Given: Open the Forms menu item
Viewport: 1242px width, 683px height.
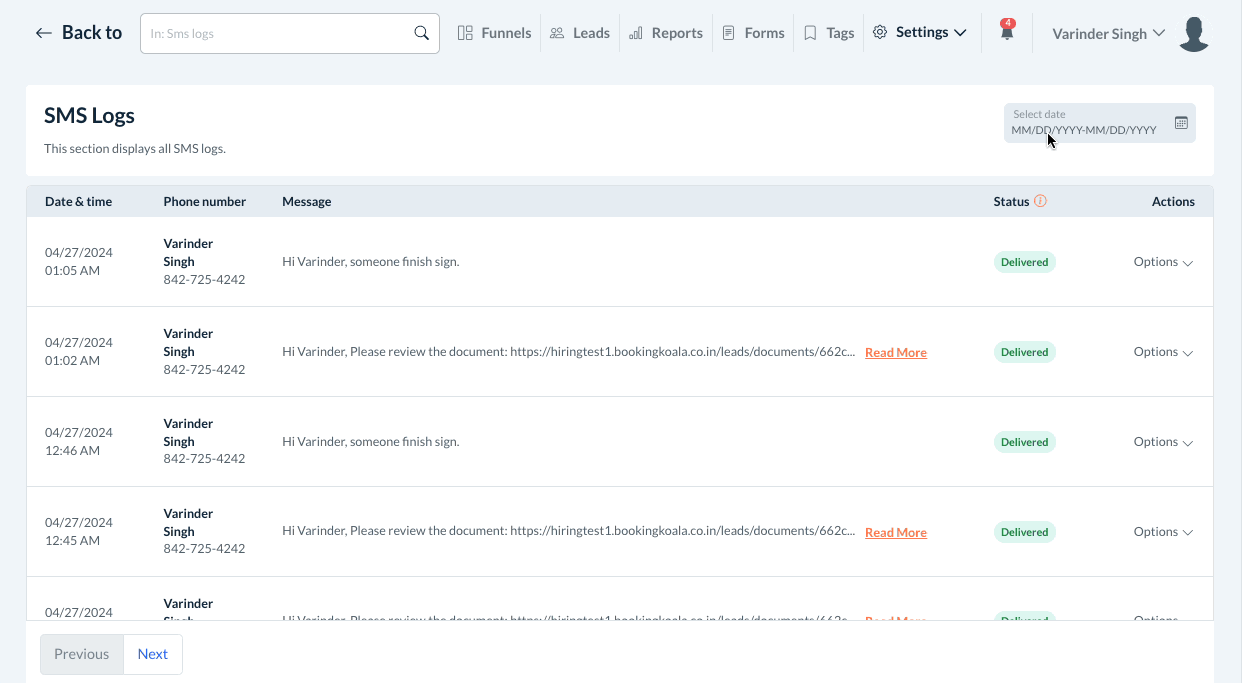Looking at the screenshot, I should pos(753,33).
